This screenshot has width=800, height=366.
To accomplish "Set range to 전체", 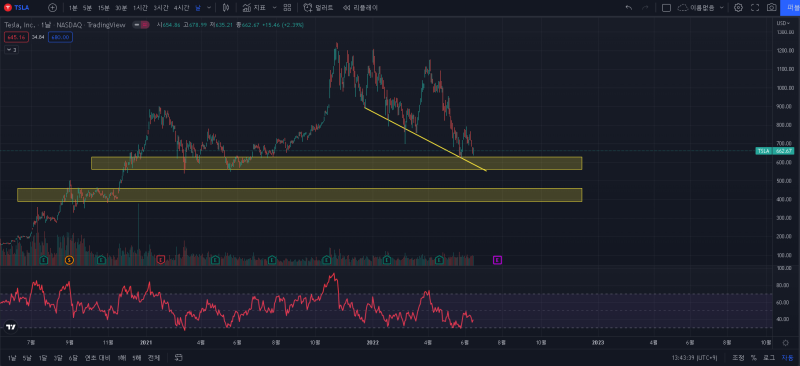I will click(153, 358).
